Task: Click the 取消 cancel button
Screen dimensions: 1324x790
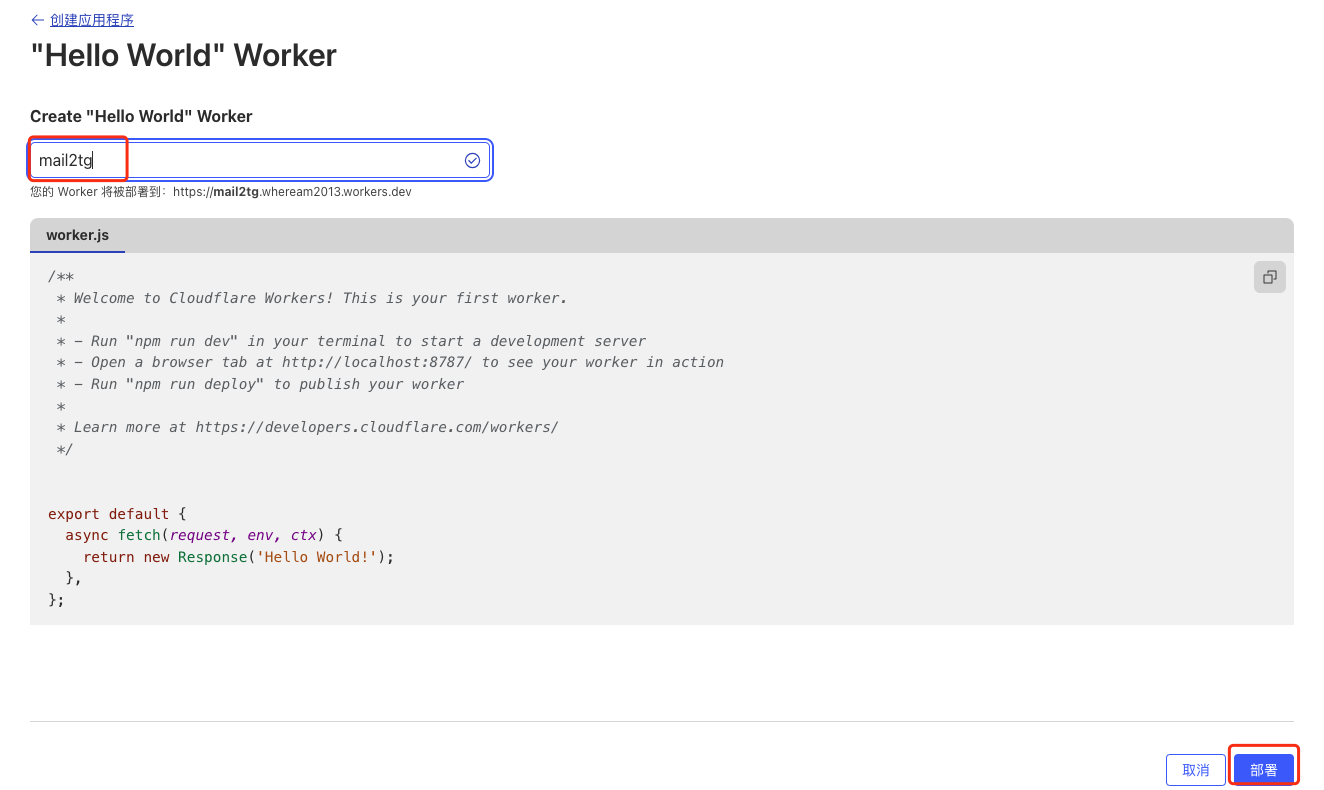Action: pos(1196,769)
